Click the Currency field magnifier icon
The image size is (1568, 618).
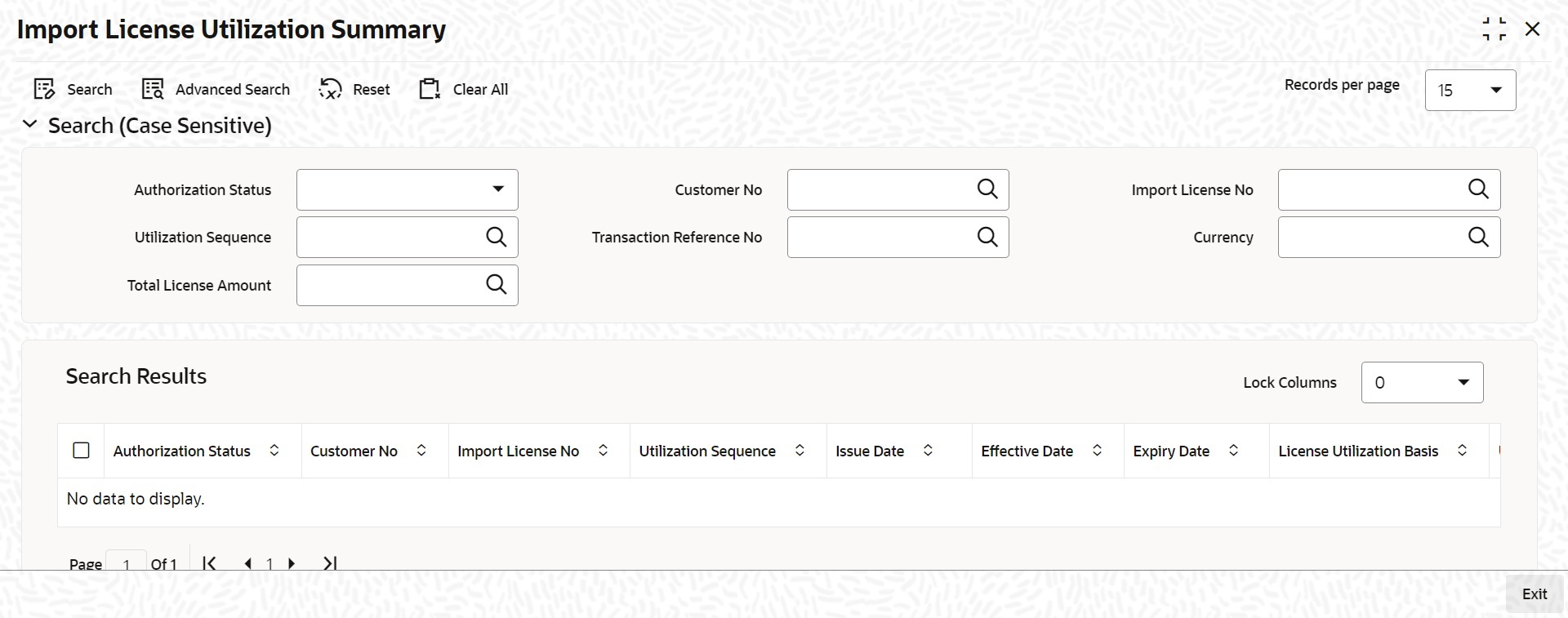pos(1478,237)
